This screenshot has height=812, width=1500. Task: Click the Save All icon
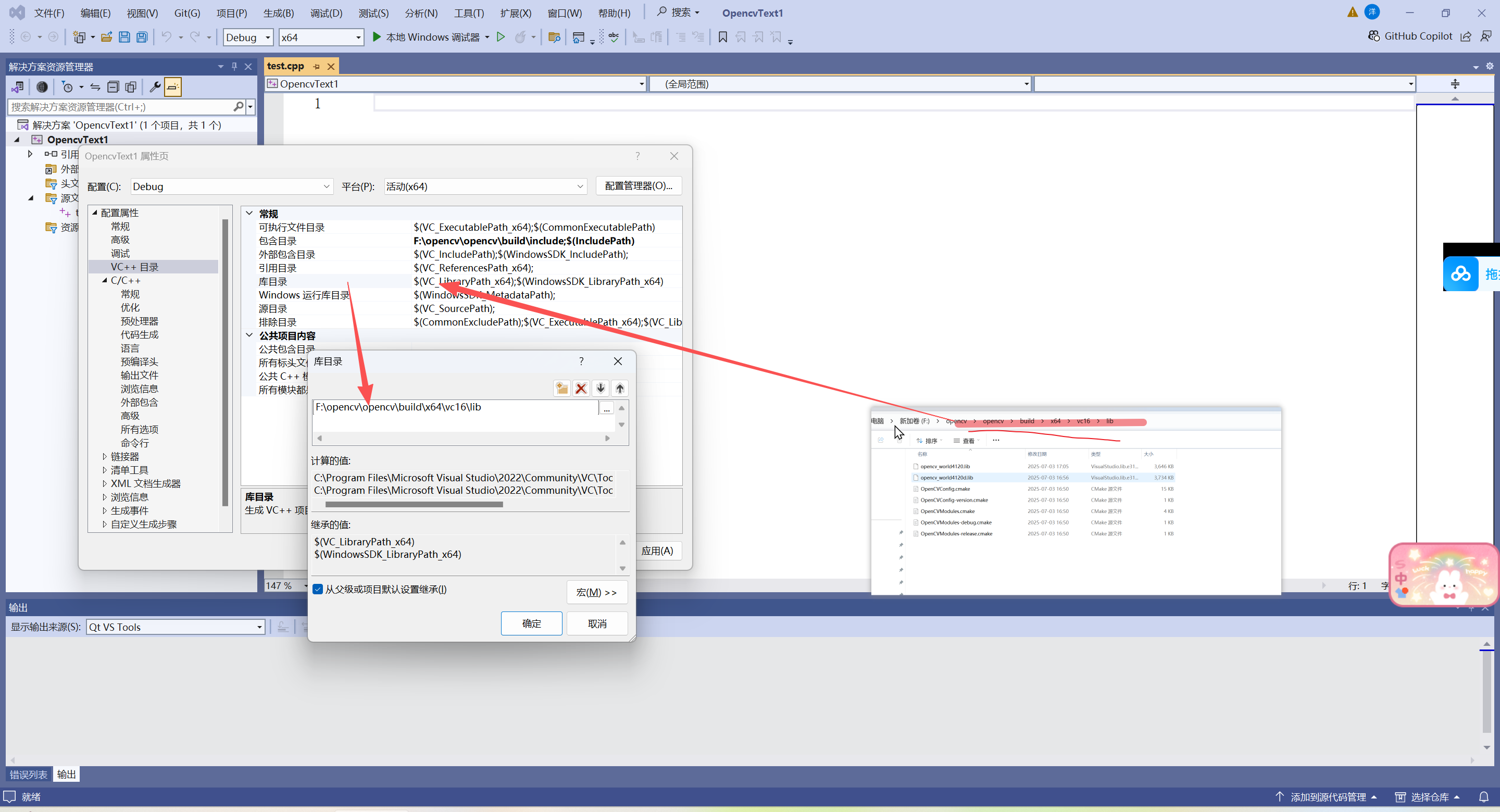(142, 38)
